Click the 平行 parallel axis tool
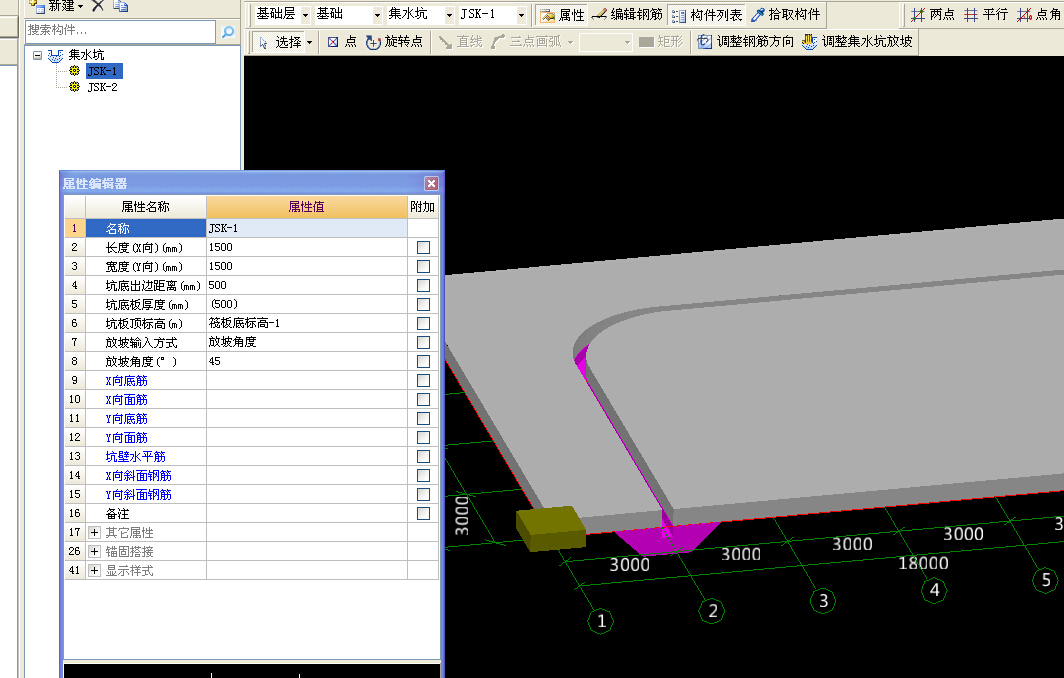Viewport: 1064px width, 678px height. (x=986, y=15)
